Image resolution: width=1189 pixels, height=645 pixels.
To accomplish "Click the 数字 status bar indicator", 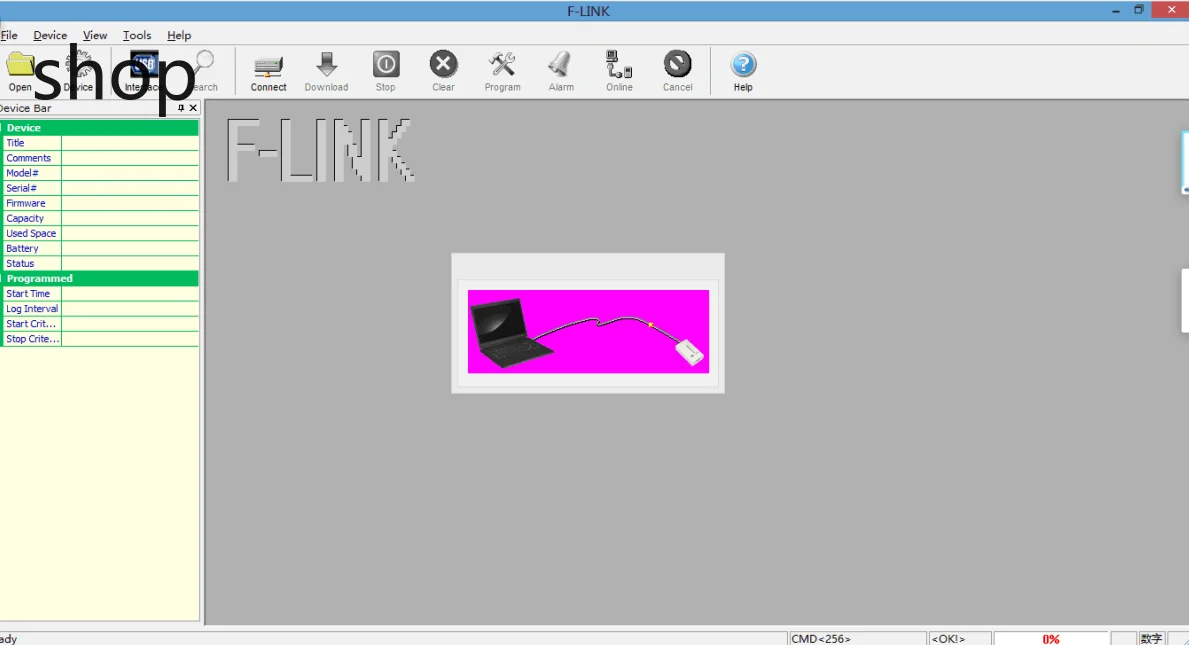I will tap(1150, 639).
